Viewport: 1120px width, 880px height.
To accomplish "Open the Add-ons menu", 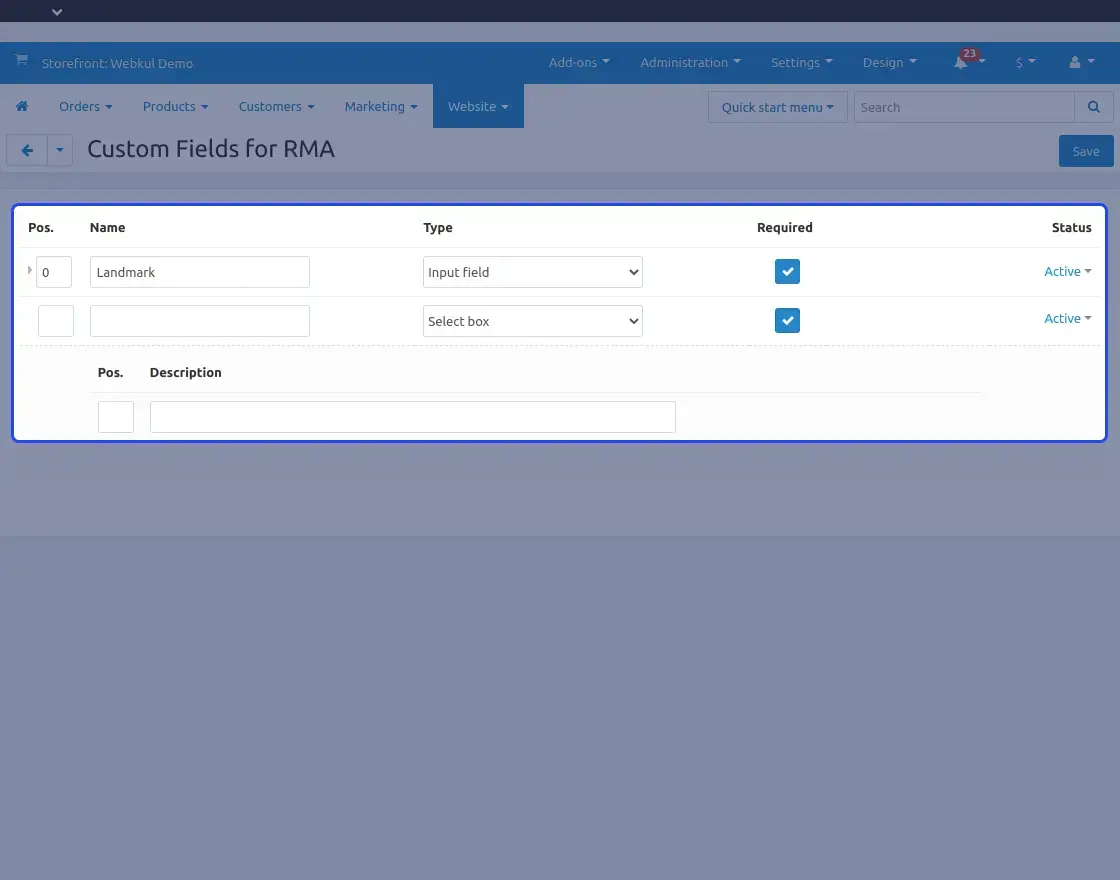I will pos(578,62).
